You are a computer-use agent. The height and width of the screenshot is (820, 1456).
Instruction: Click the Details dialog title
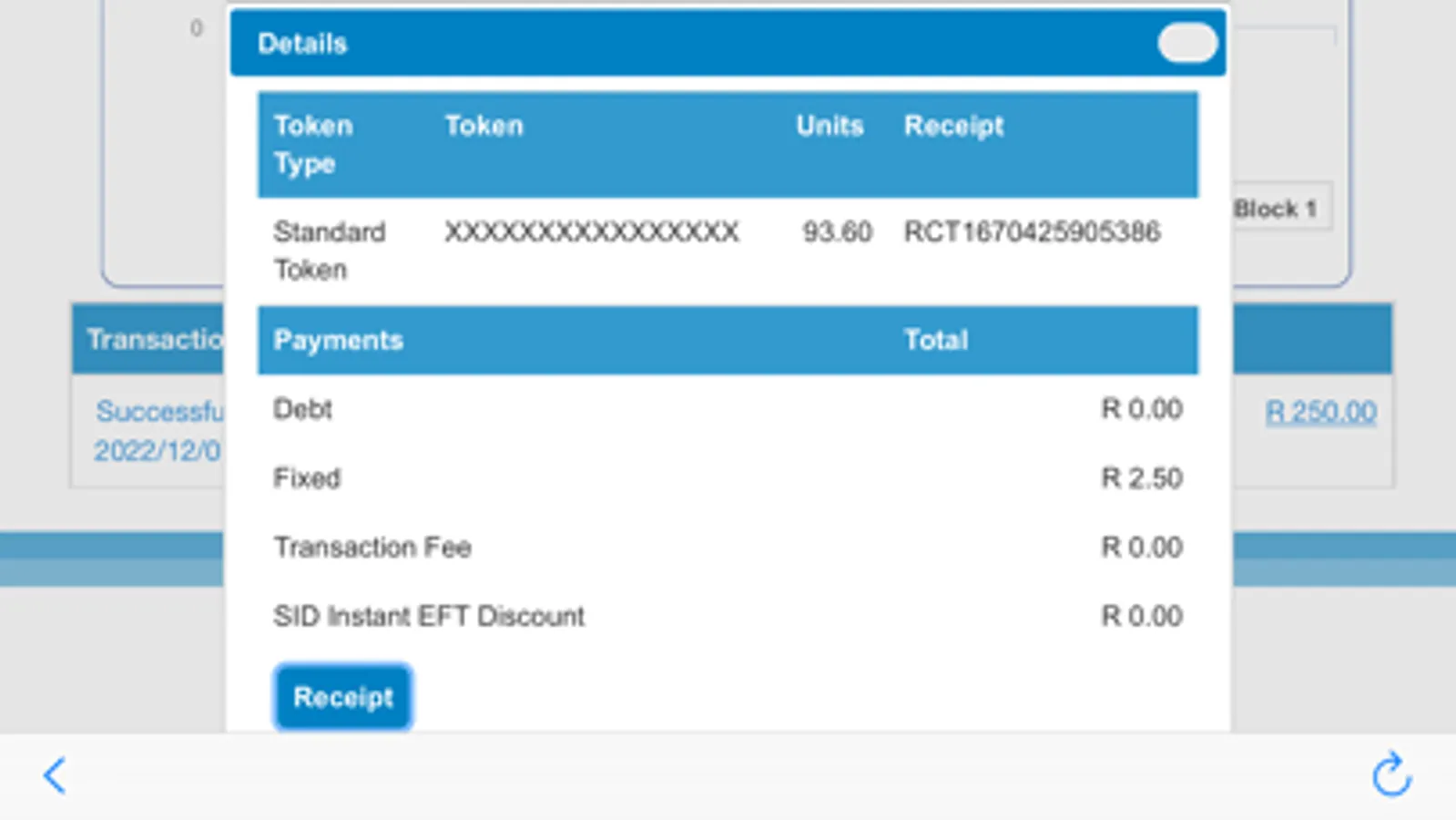pos(302,43)
